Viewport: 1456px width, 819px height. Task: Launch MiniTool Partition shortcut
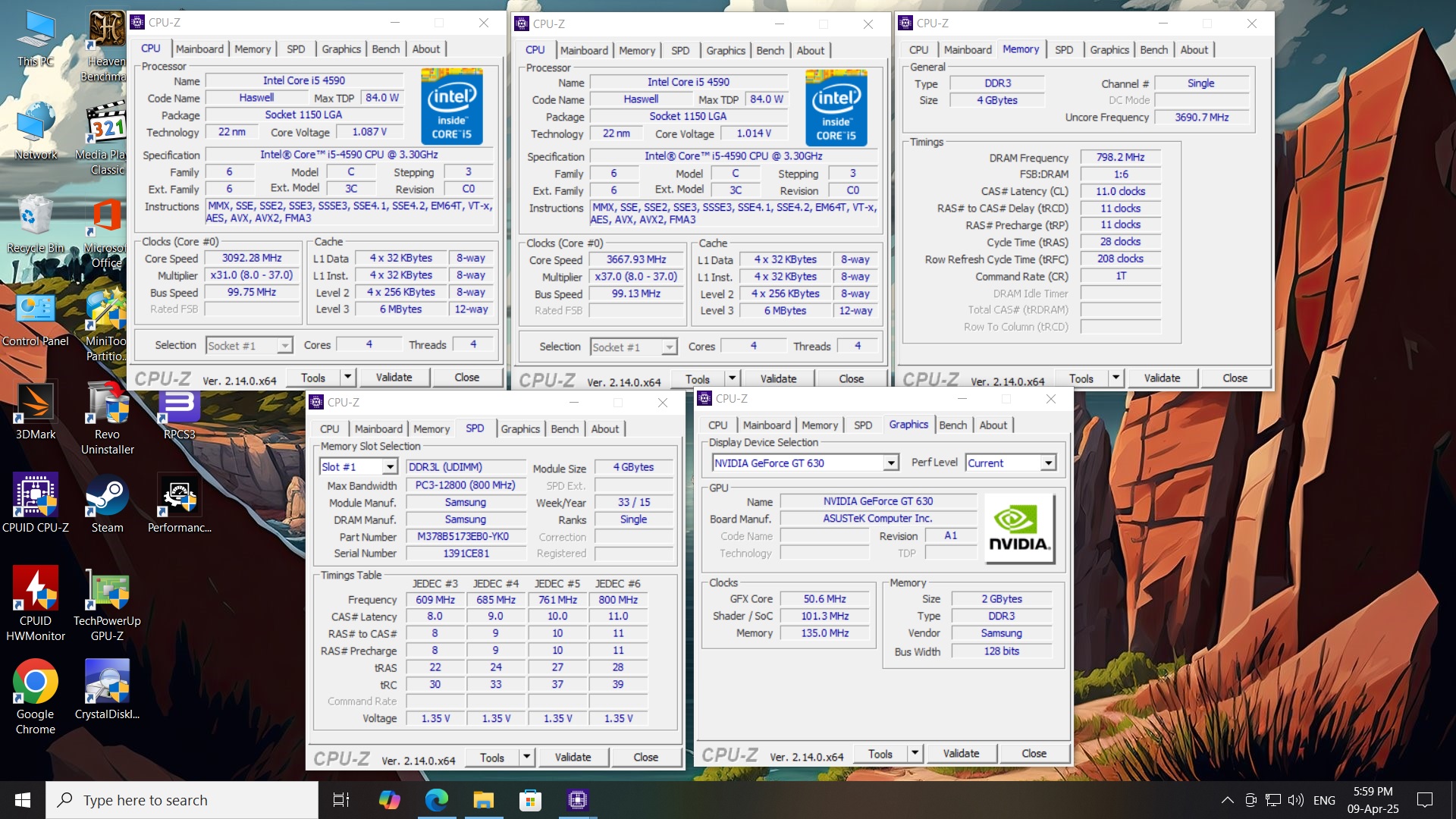106,326
